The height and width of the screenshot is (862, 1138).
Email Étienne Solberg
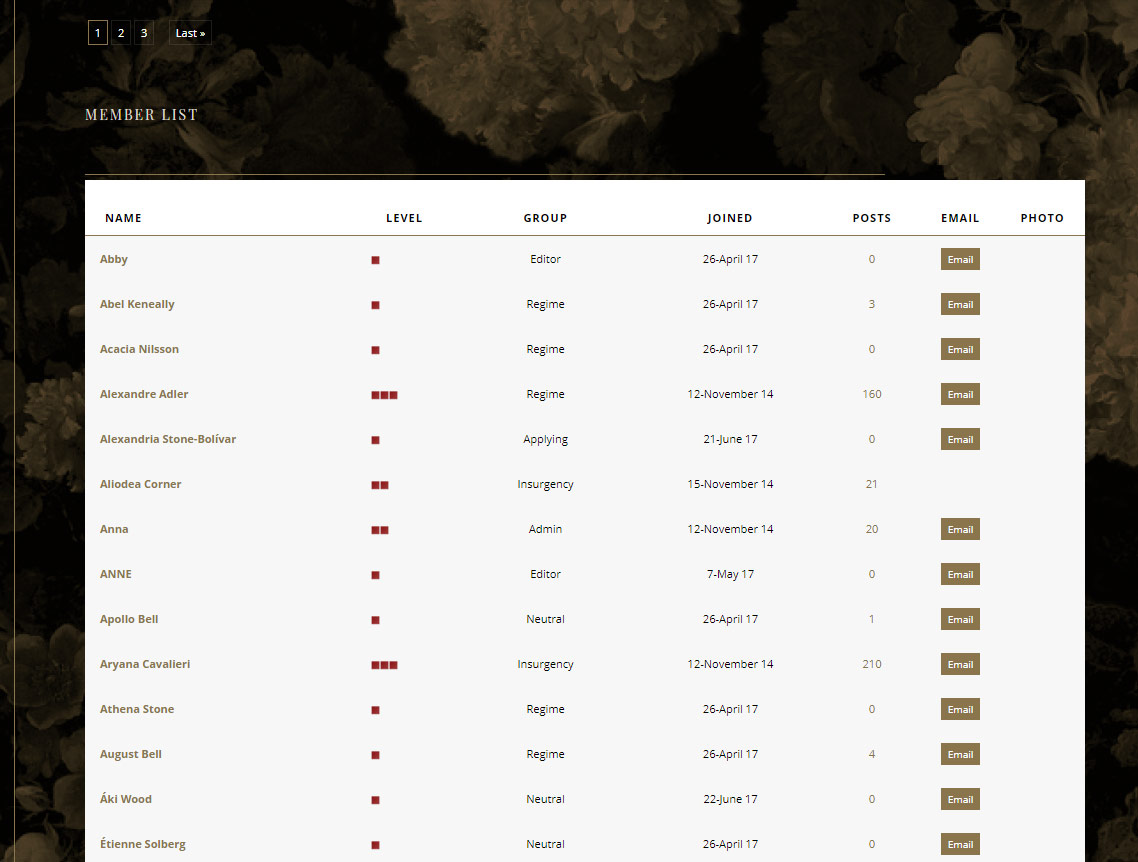960,844
